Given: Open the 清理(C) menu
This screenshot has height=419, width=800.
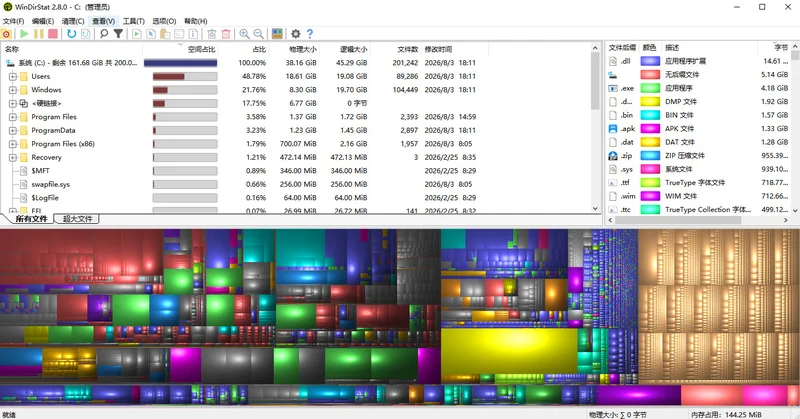Looking at the screenshot, I should (72, 21).
